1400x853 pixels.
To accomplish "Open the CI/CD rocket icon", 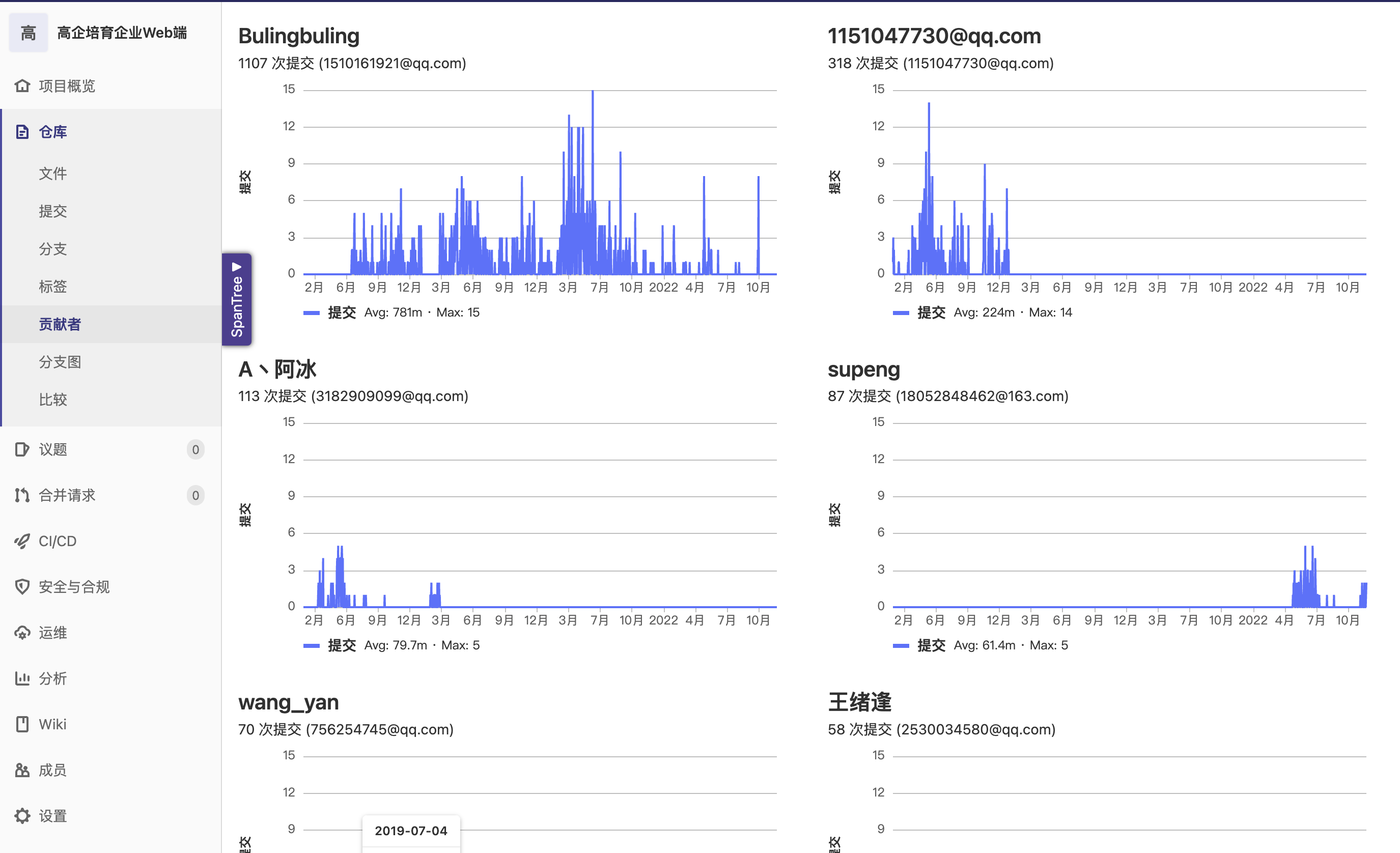I will [x=22, y=541].
